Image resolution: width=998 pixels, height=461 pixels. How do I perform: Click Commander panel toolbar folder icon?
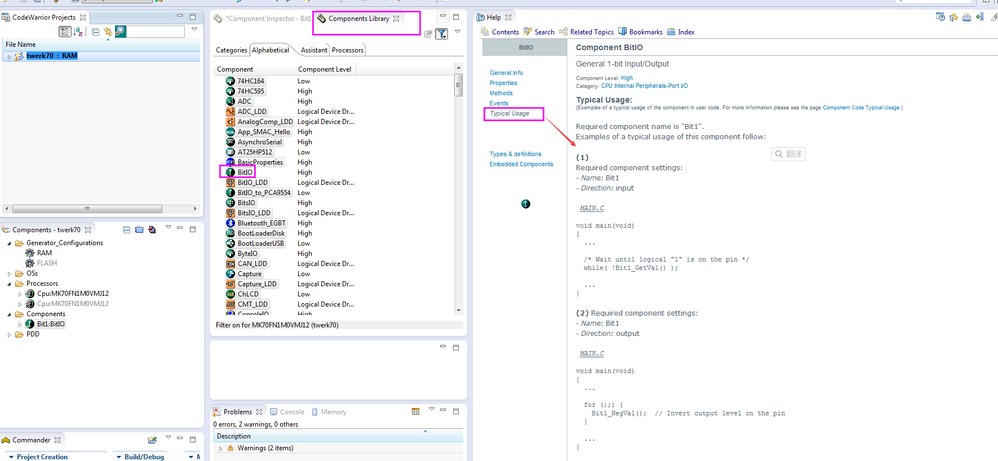click(152, 440)
